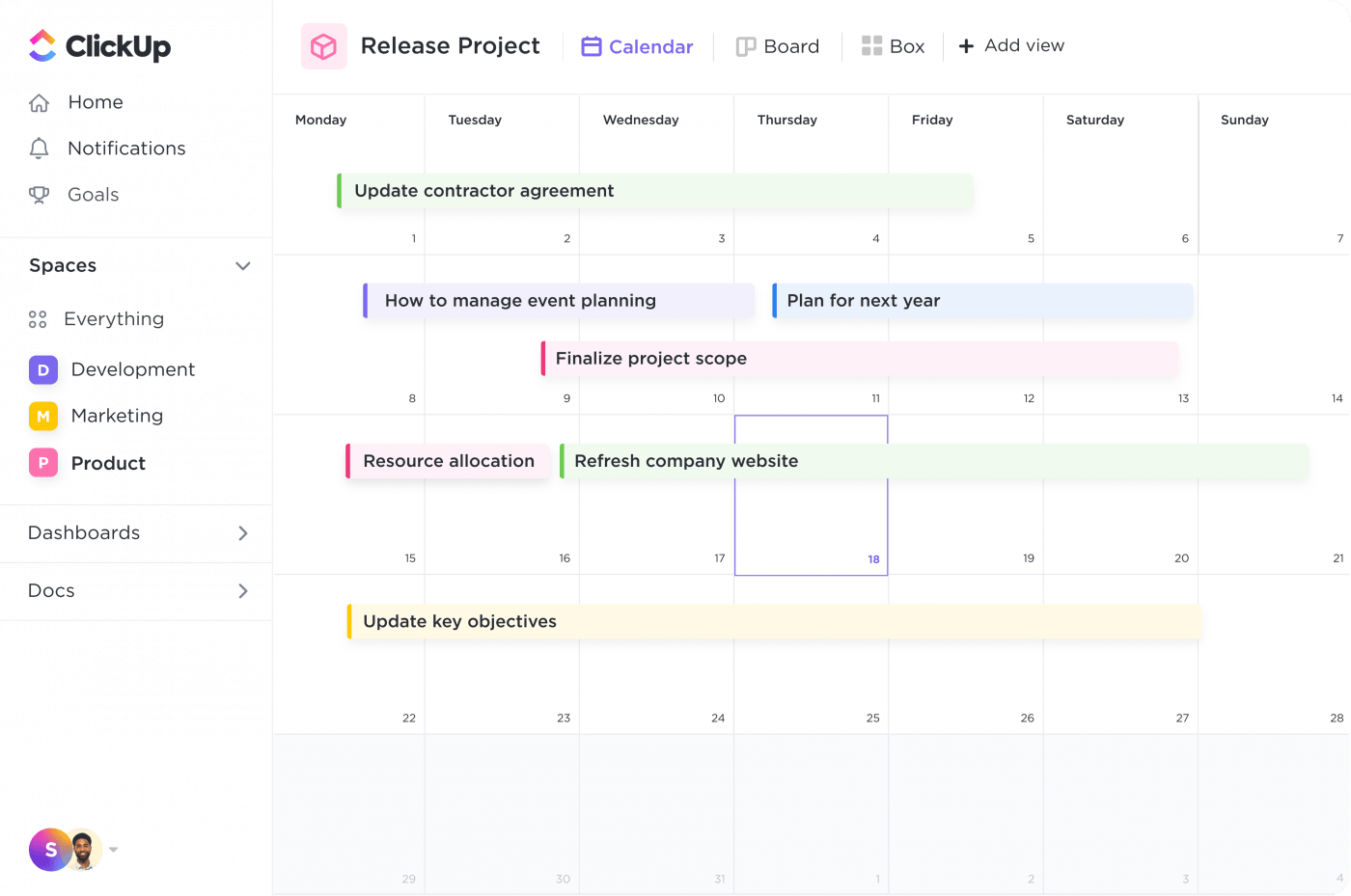Screen dimensions: 1351x896
Task: Open the Product space P icon
Action: pyautogui.click(x=43, y=463)
